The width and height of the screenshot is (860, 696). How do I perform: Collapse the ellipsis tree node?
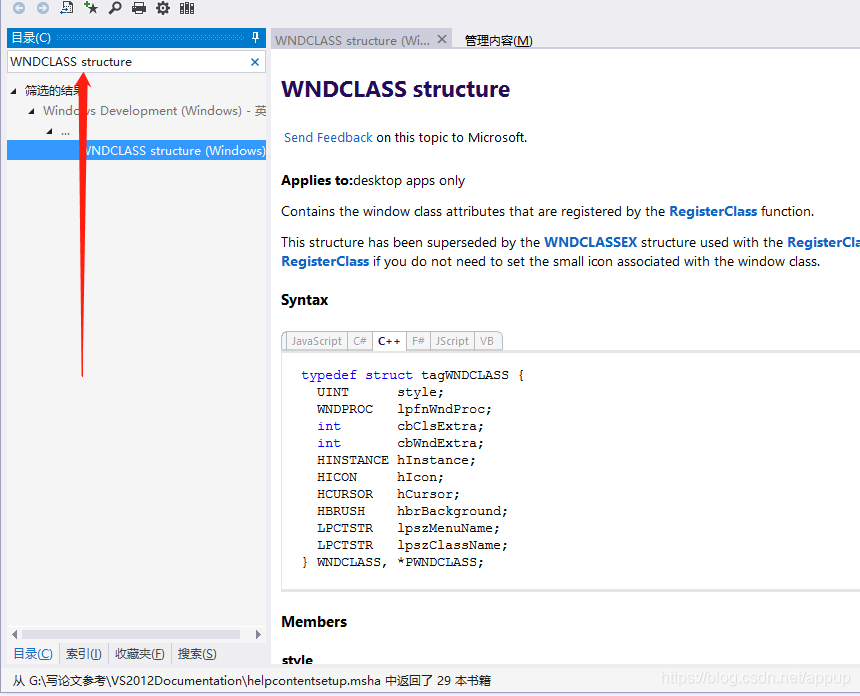point(49,131)
